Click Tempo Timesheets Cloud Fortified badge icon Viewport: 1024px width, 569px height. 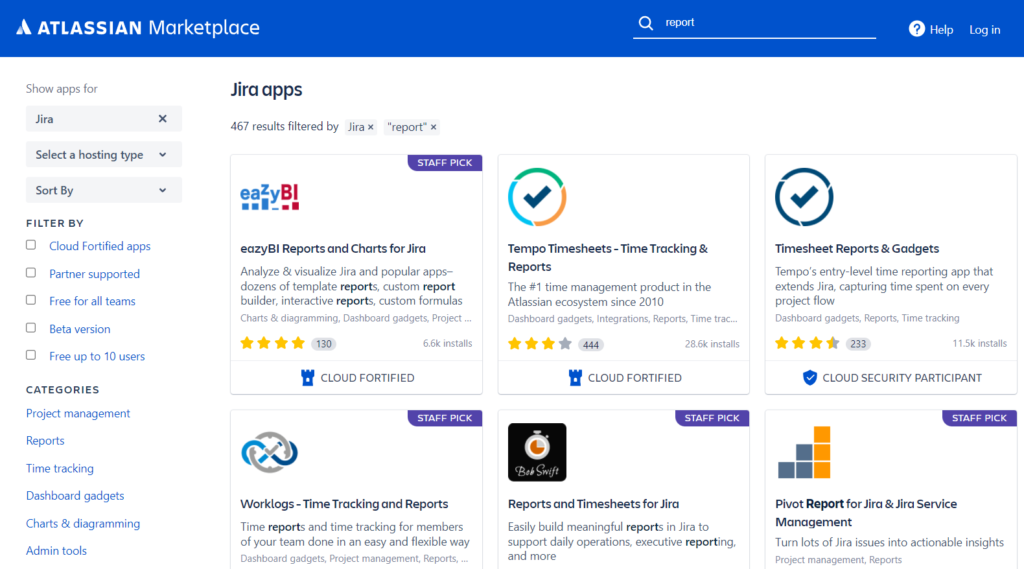pyautogui.click(x=575, y=378)
